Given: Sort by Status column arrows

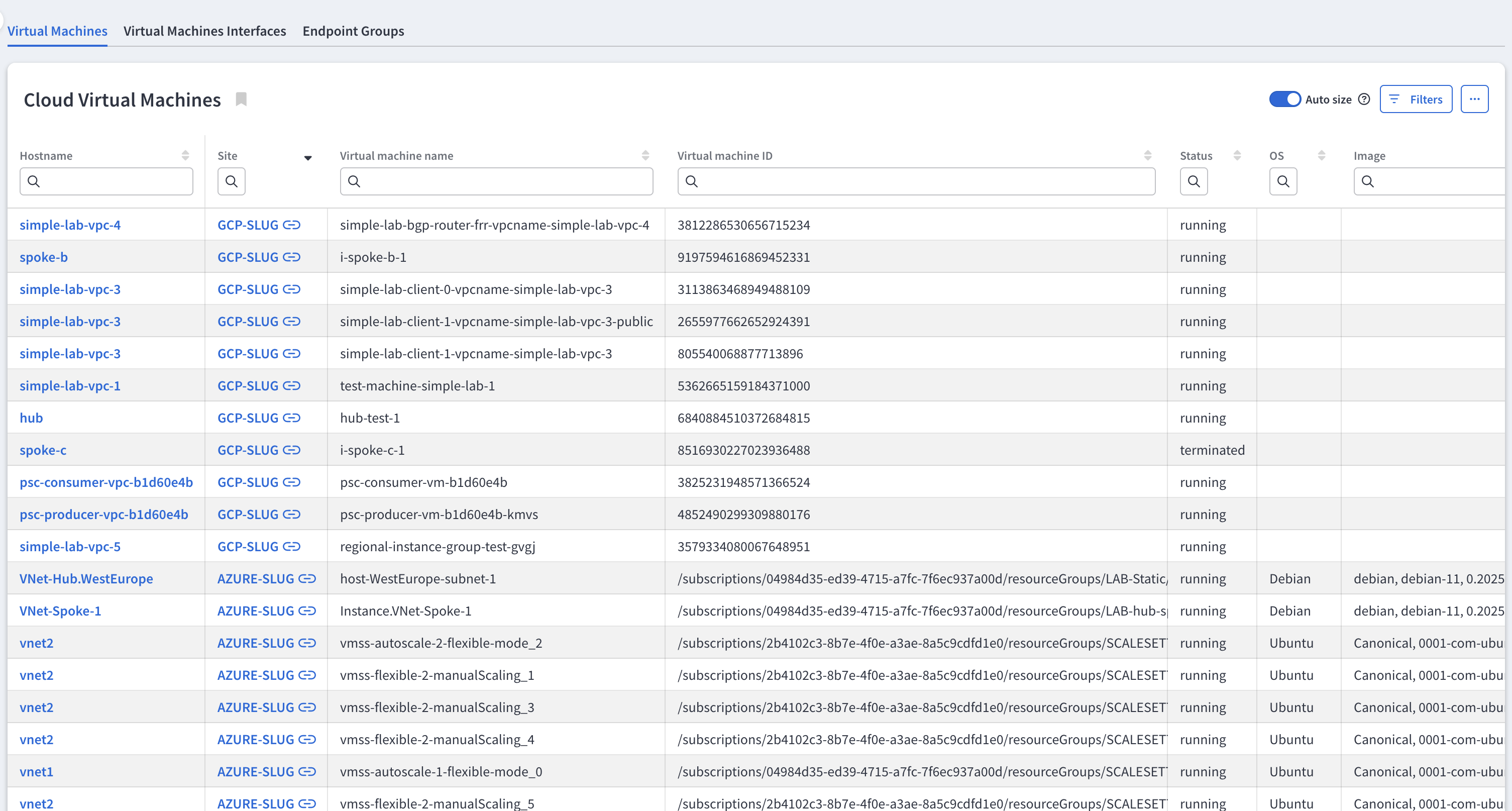Looking at the screenshot, I should (1237, 156).
